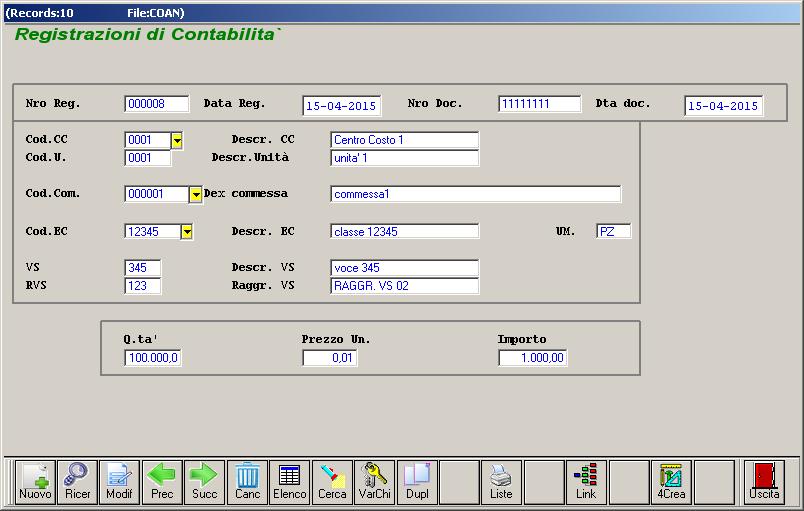Click the RVS field 123
This screenshot has width=804, height=511.
click(143, 285)
